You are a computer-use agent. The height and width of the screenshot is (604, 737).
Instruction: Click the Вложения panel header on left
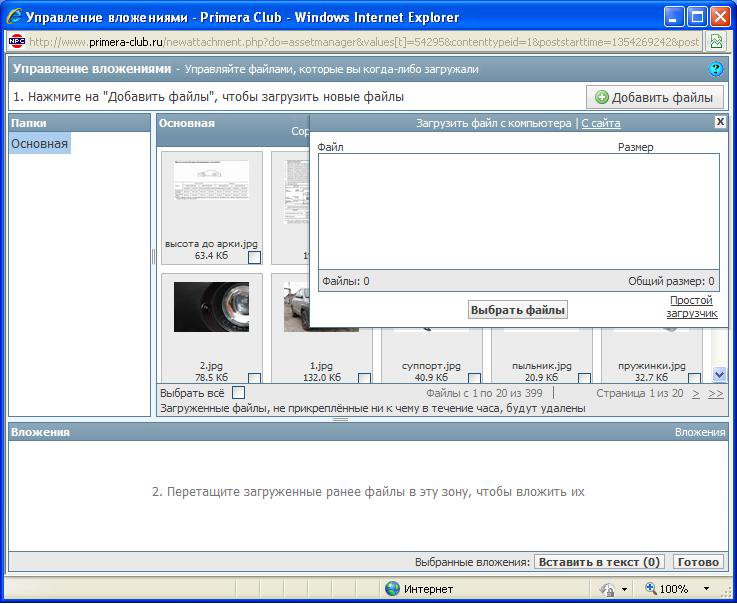pos(40,432)
